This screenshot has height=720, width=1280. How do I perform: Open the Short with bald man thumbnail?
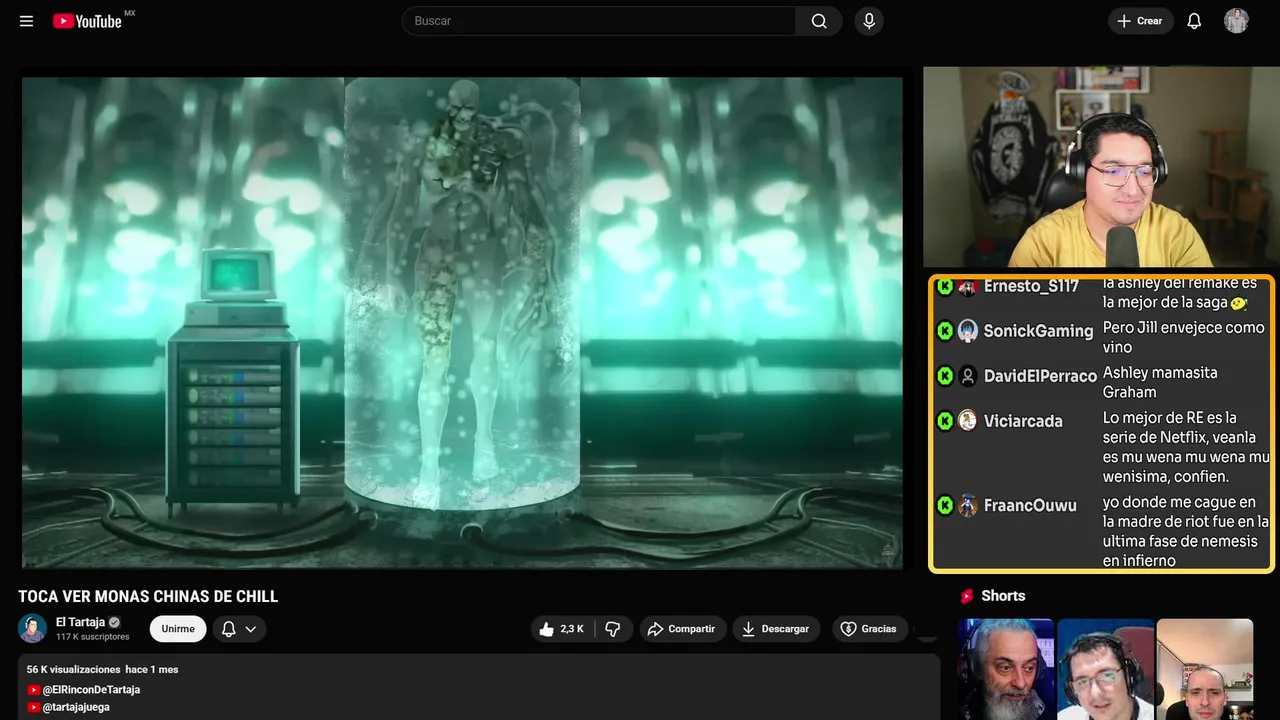(x=1204, y=669)
